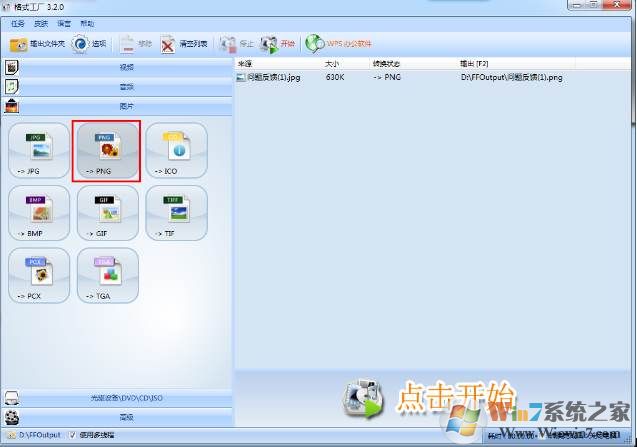Select the -> GIF conversion icon

pos(107,213)
